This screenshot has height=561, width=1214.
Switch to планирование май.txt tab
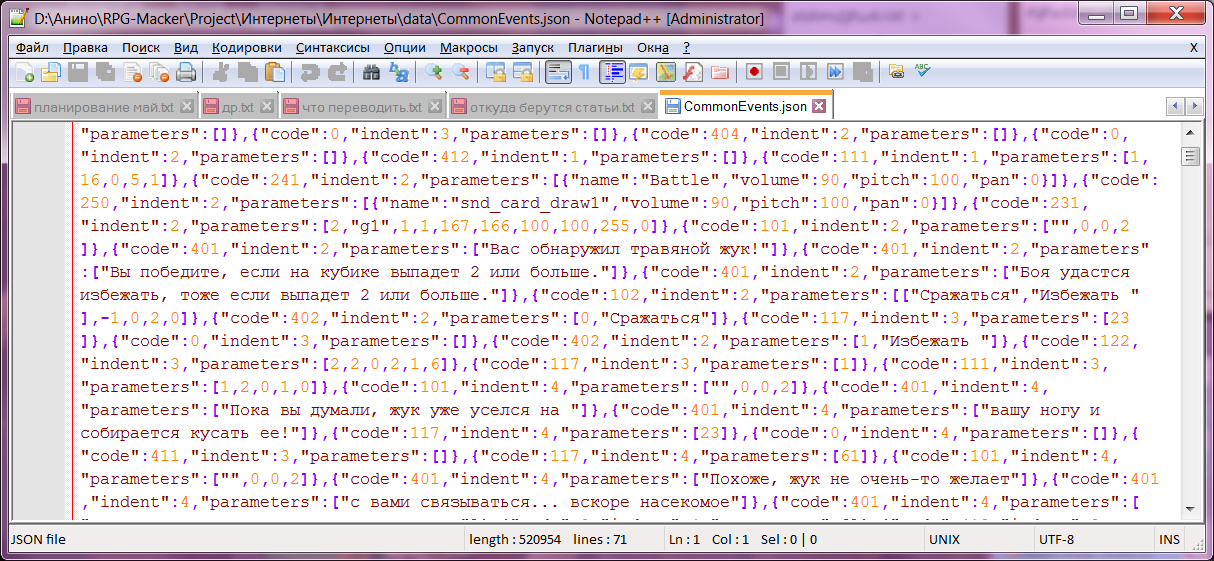(103, 107)
